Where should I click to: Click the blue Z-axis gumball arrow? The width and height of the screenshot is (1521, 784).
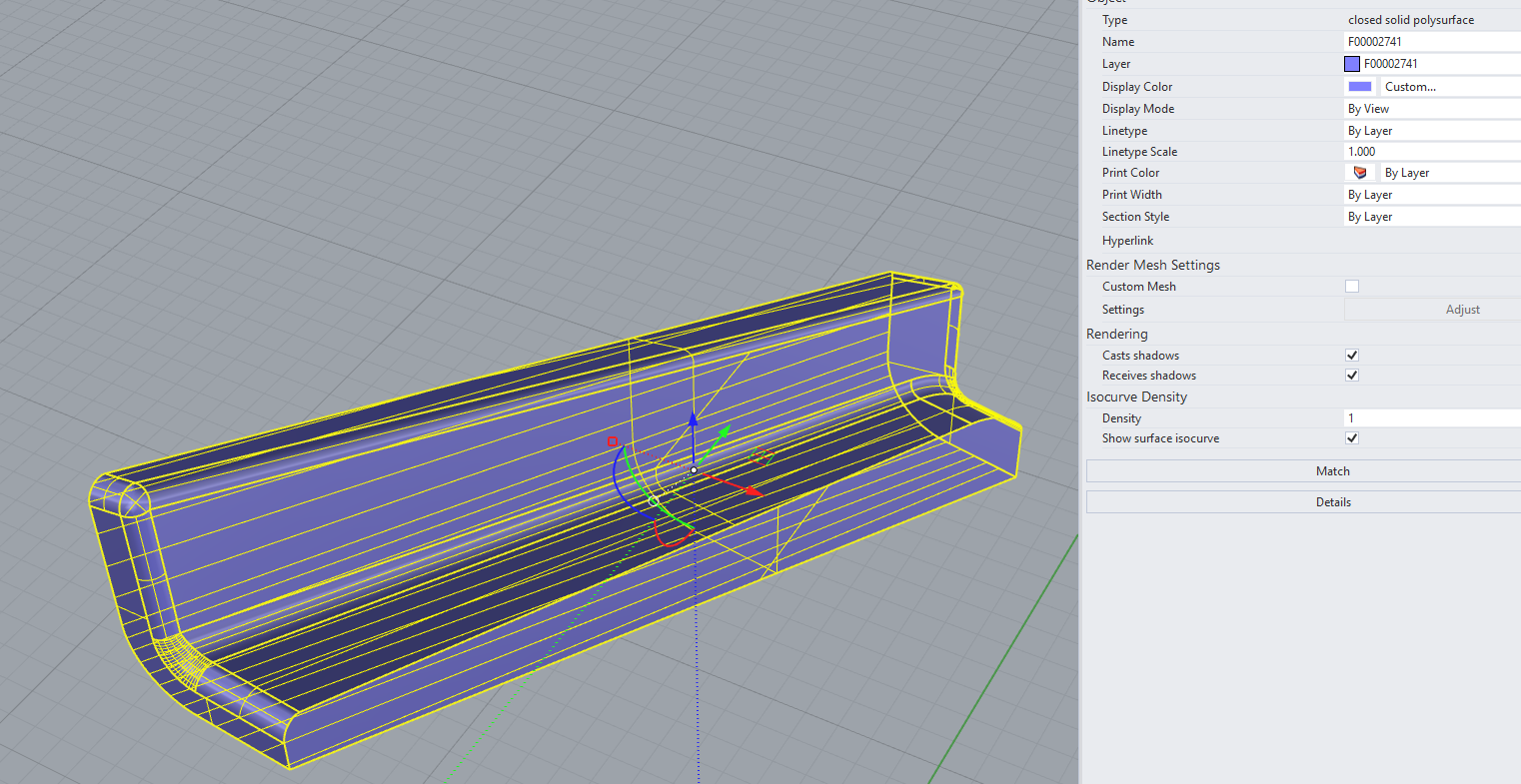(693, 420)
